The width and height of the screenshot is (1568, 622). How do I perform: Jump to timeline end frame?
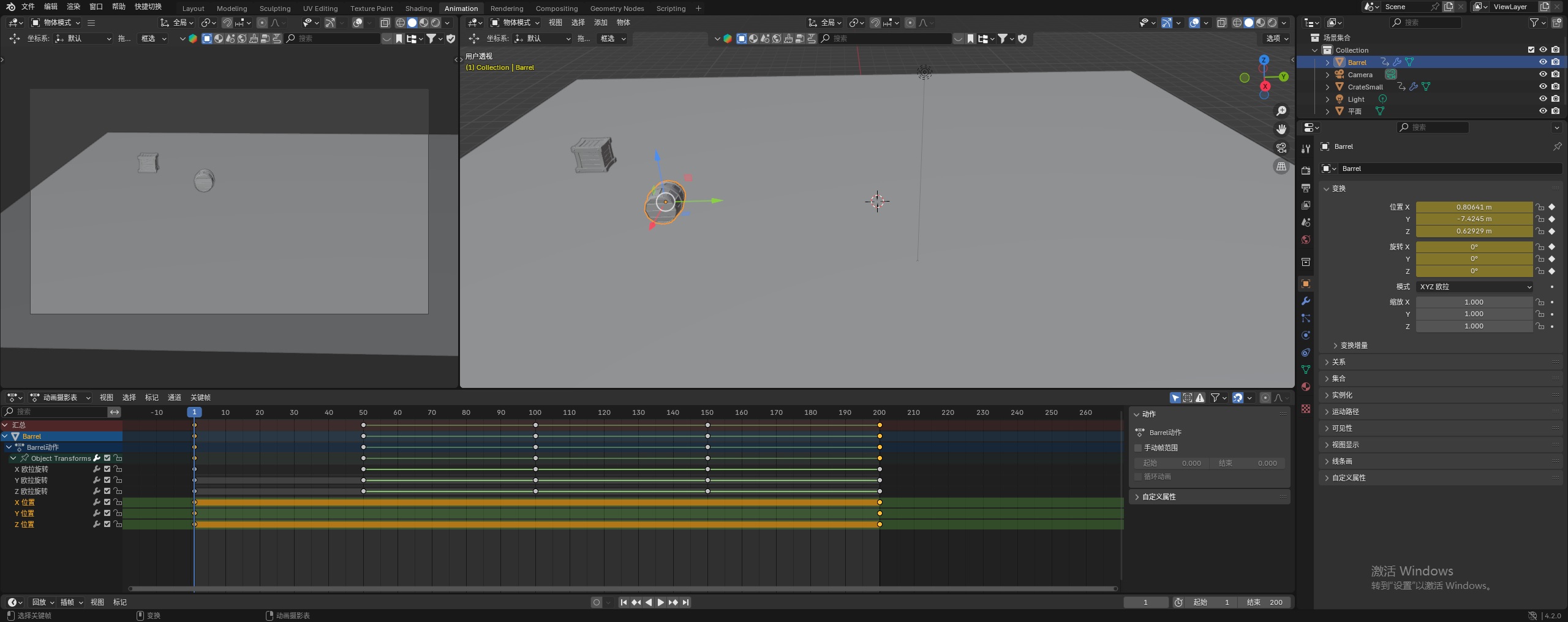[686, 602]
